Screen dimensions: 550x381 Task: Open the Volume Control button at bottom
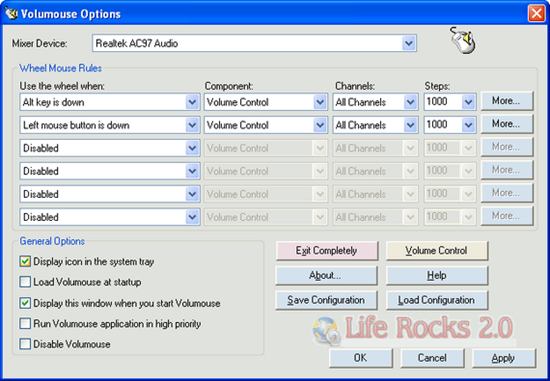click(x=437, y=250)
